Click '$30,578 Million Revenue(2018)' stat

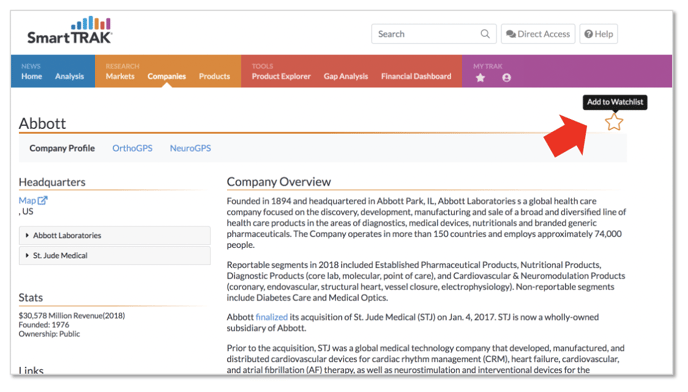coord(72,316)
